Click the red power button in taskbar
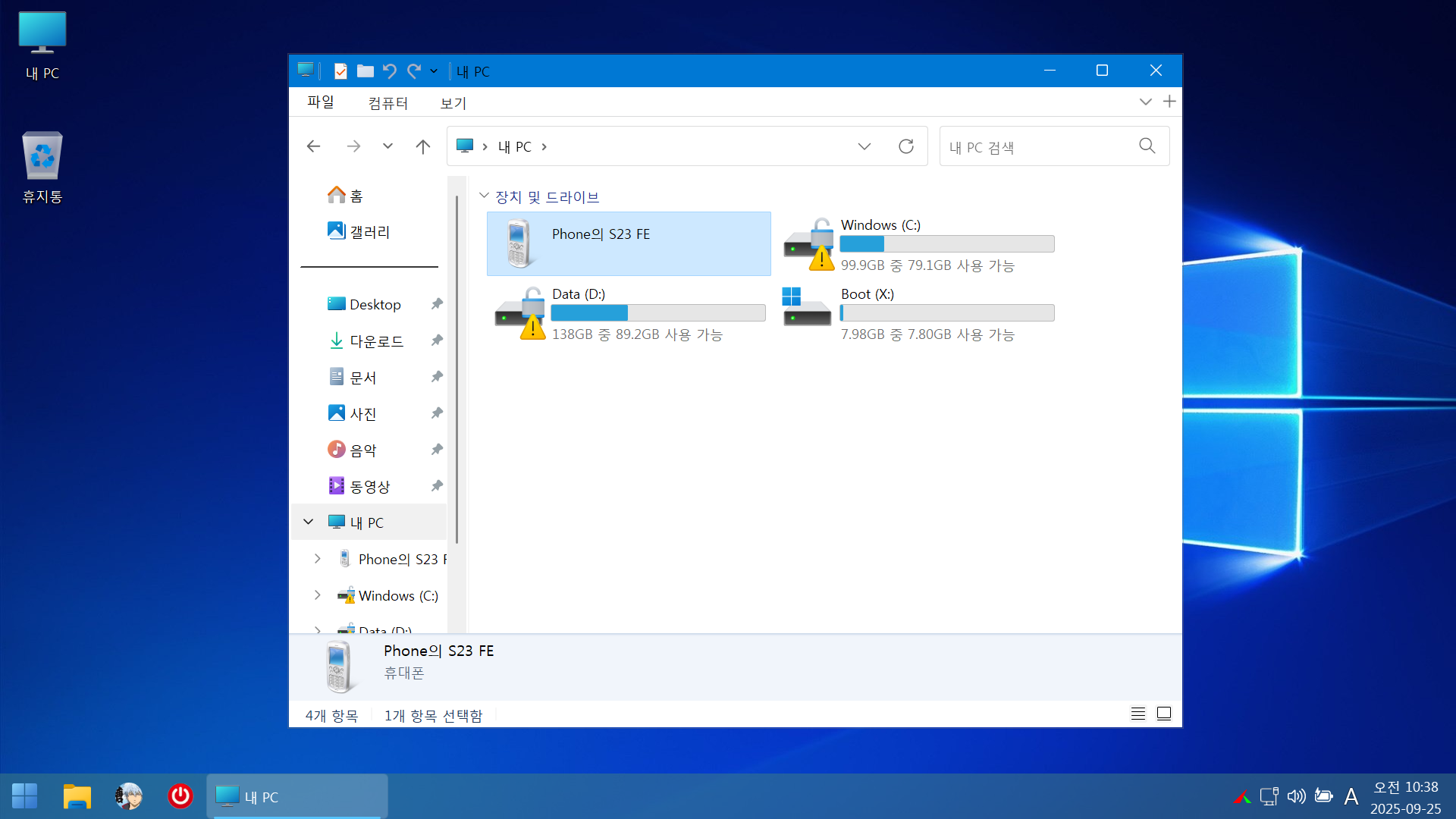 pos(180,796)
